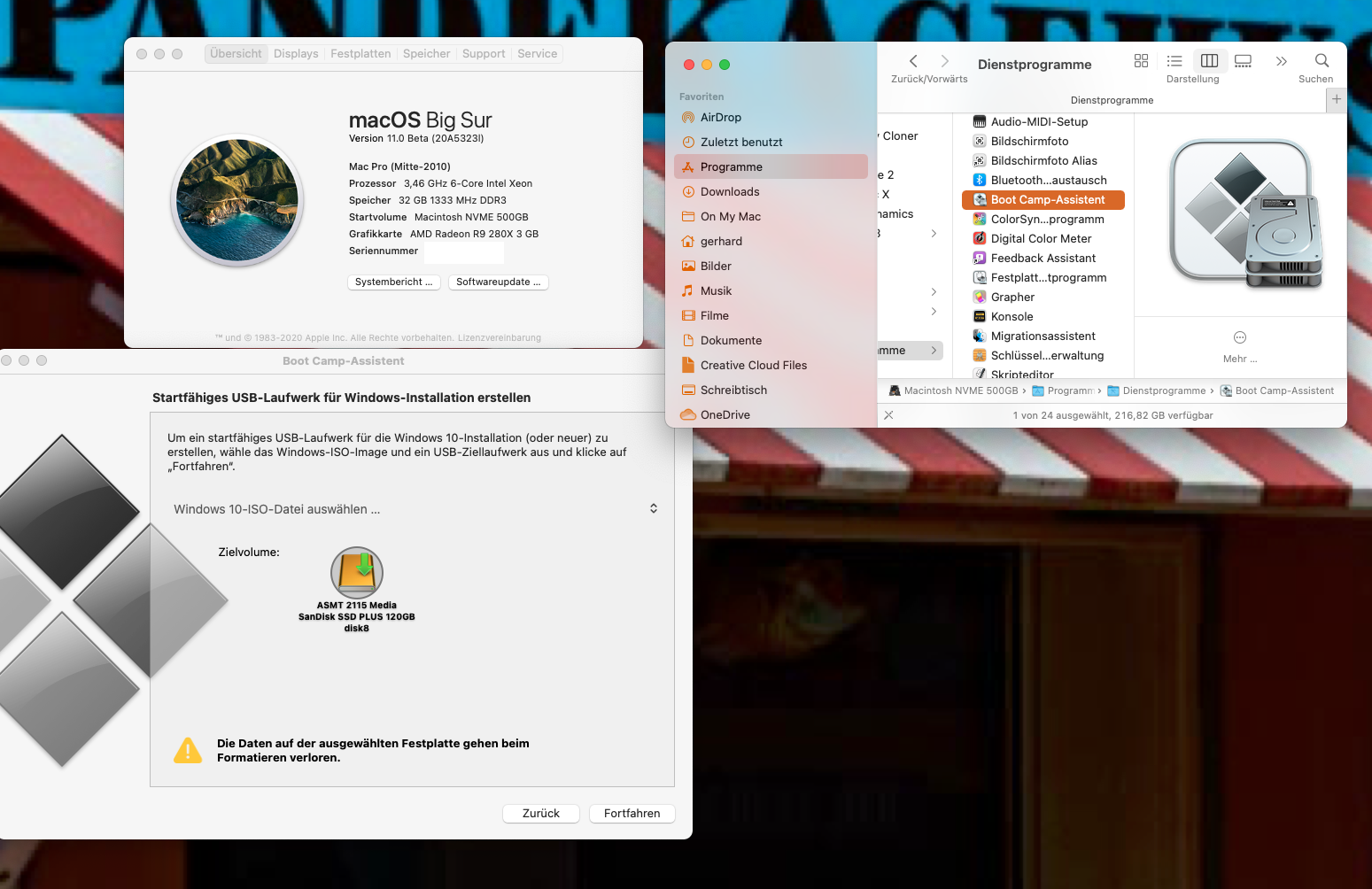This screenshot has width=1372, height=889.
Task: Click Zurück in Boot Camp-Assistent
Action: point(540,814)
